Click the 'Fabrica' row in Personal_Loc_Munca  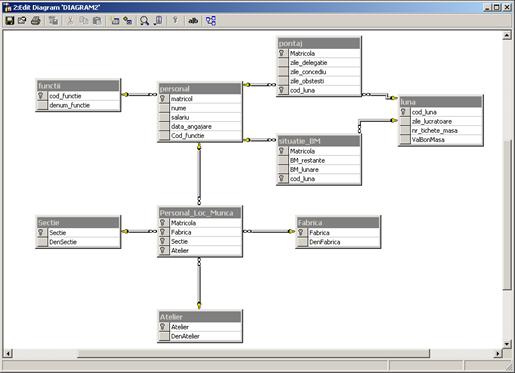coord(200,232)
